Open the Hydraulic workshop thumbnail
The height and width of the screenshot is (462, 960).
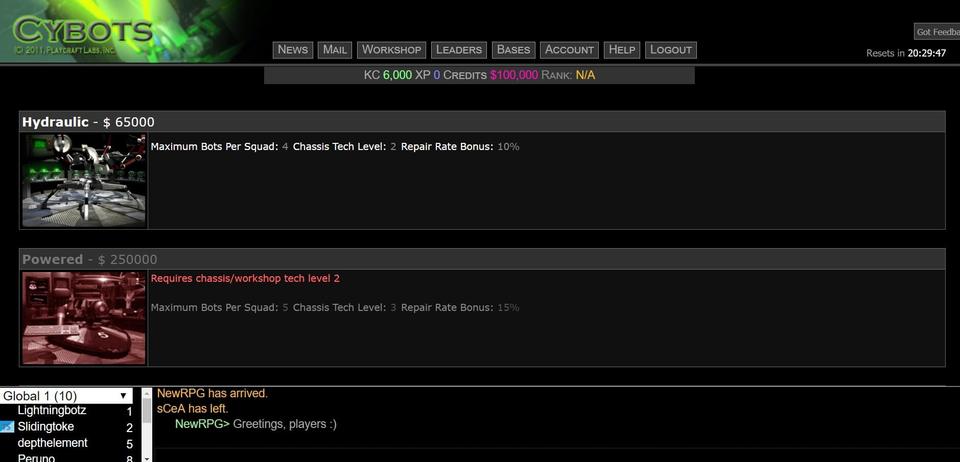click(x=85, y=181)
